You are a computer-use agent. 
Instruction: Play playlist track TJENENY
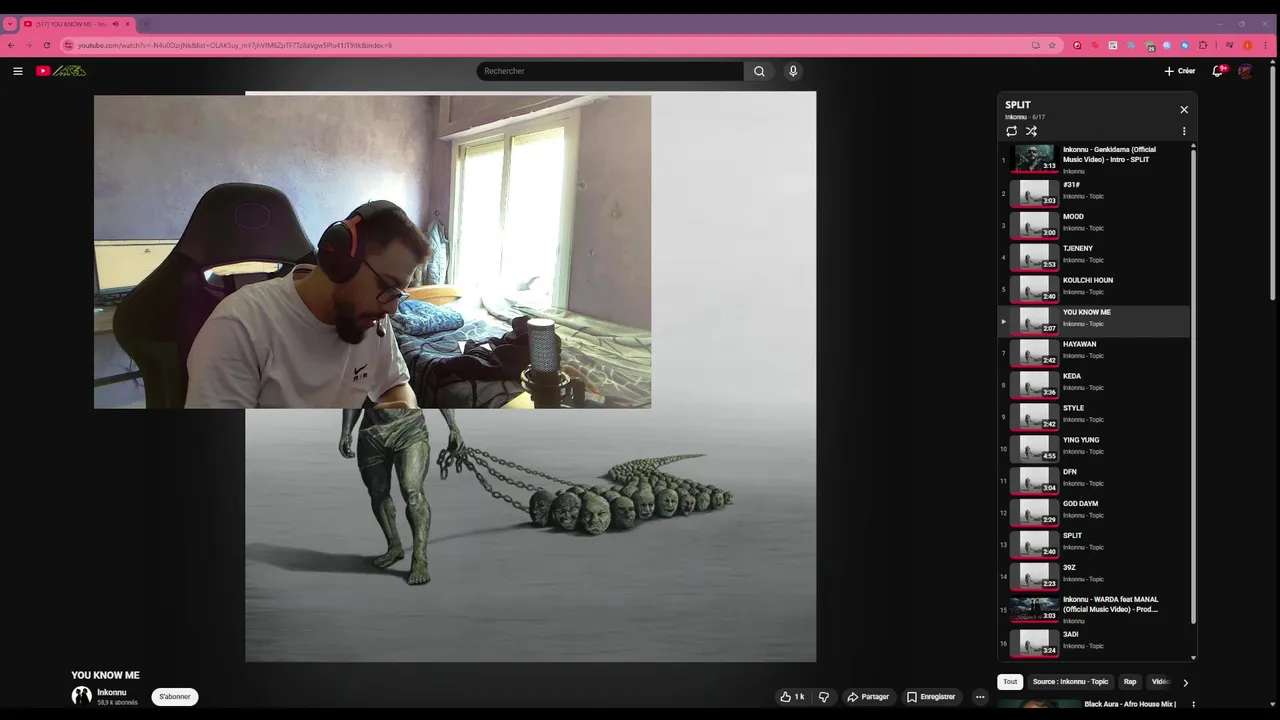click(1094, 256)
